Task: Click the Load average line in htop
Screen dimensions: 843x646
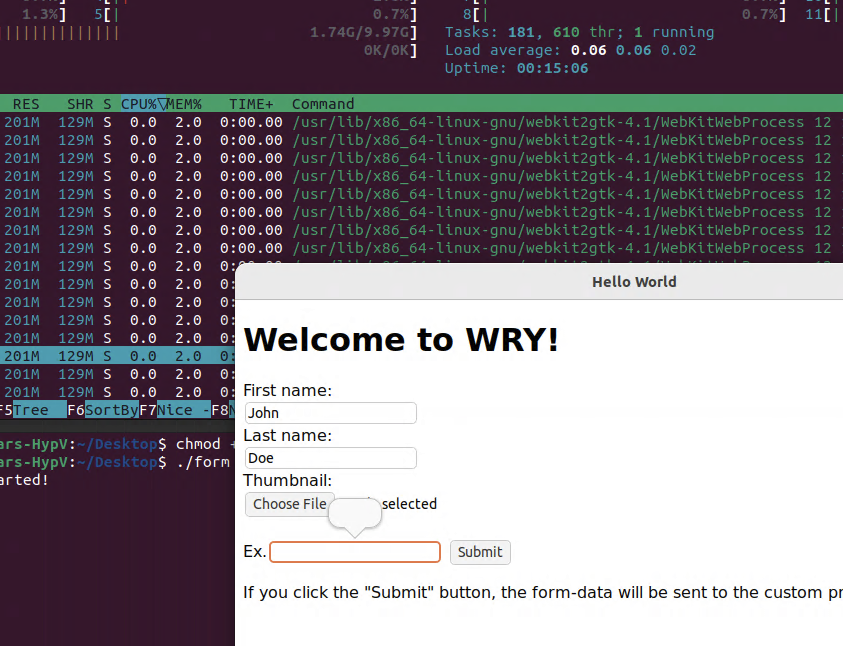Action: coord(570,50)
